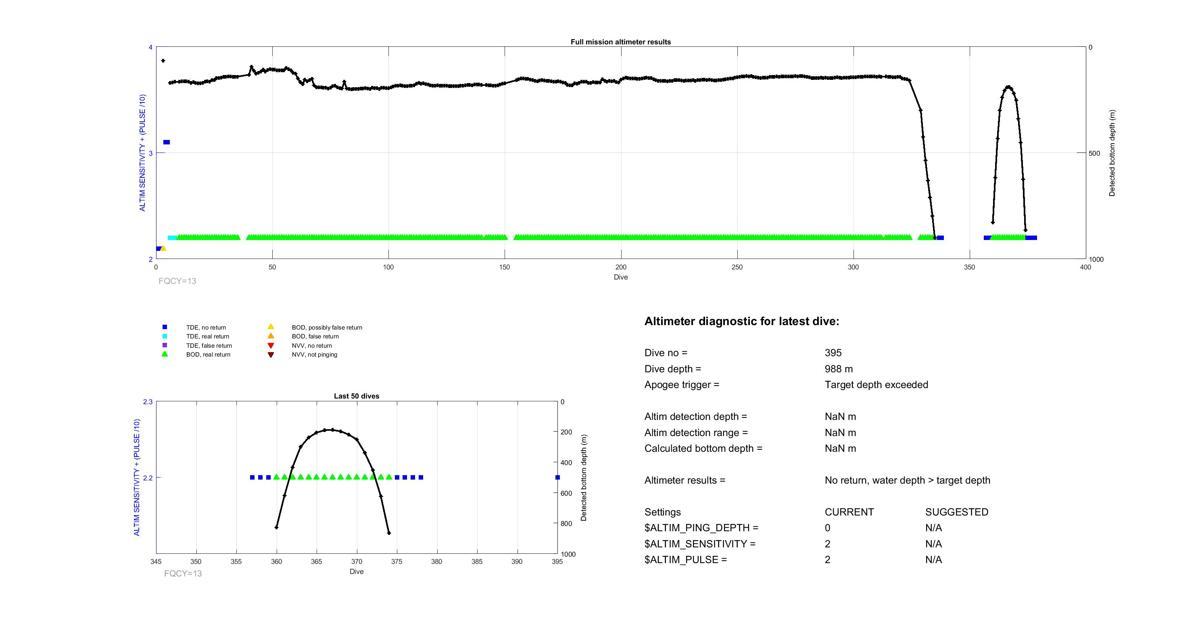Select 'No return, water depth > target depth' text
The width and height of the screenshot is (1200, 622).
(907, 481)
